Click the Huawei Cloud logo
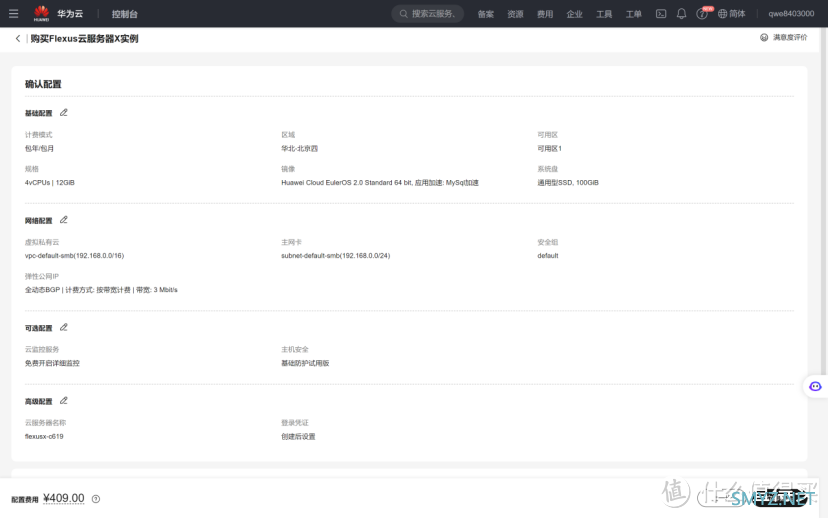 (41, 14)
